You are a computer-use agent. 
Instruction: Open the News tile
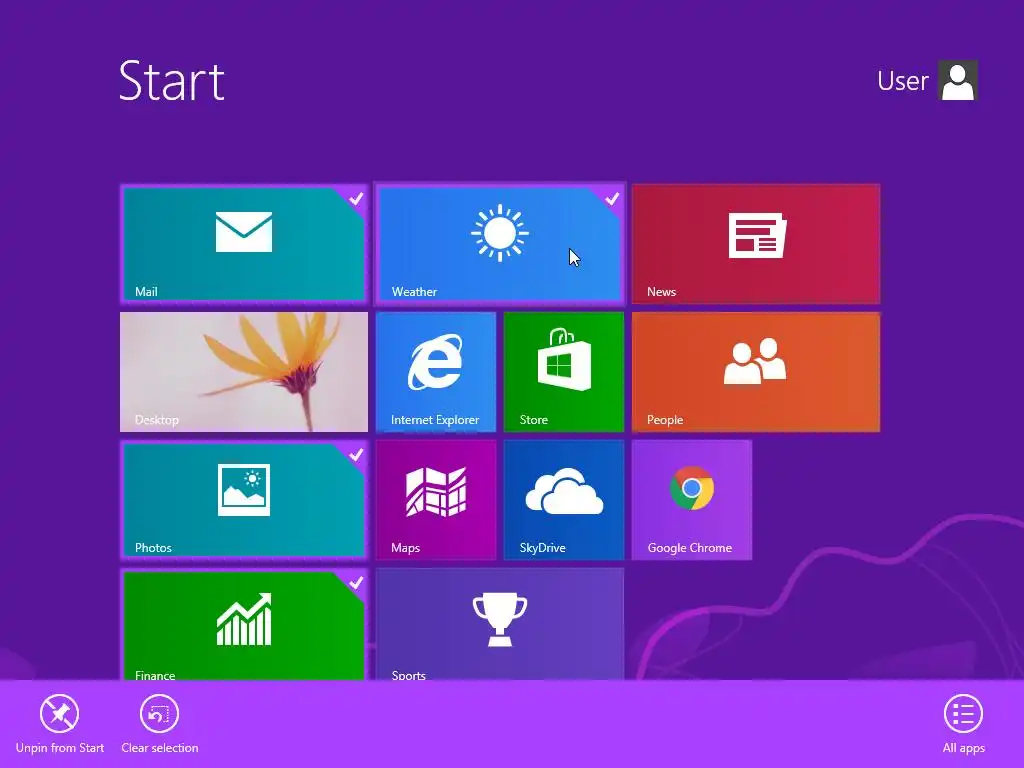point(756,244)
